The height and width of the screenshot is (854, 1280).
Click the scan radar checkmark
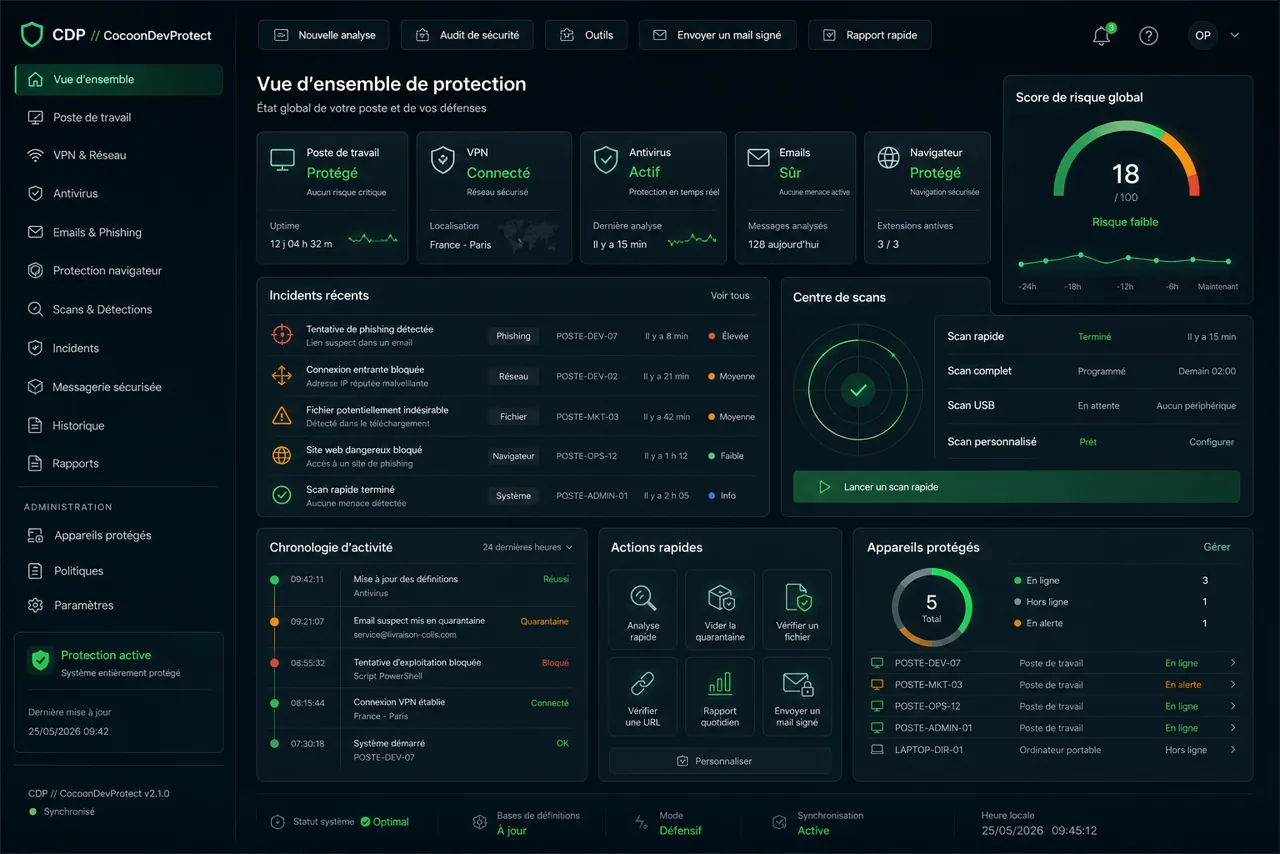point(857,390)
